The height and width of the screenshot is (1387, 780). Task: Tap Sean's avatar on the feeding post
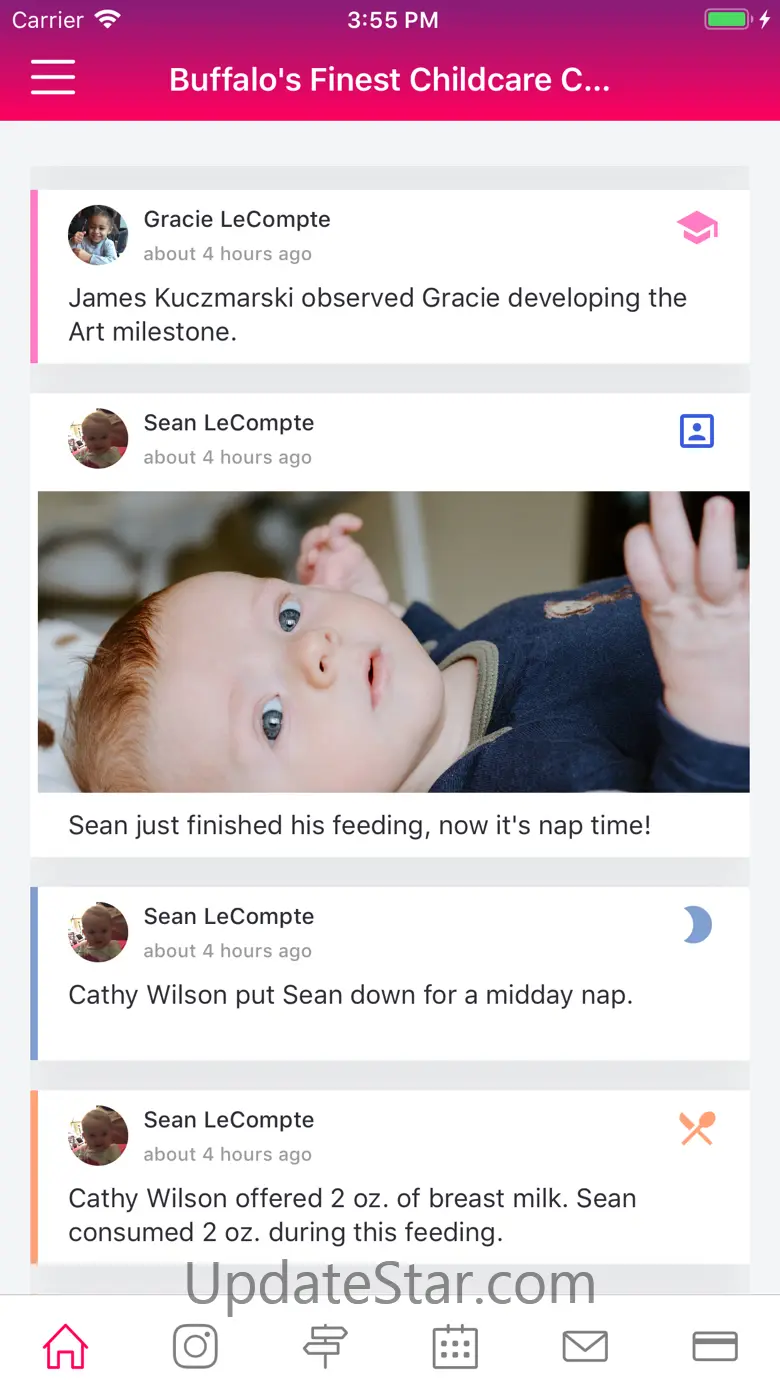[98, 1135]
